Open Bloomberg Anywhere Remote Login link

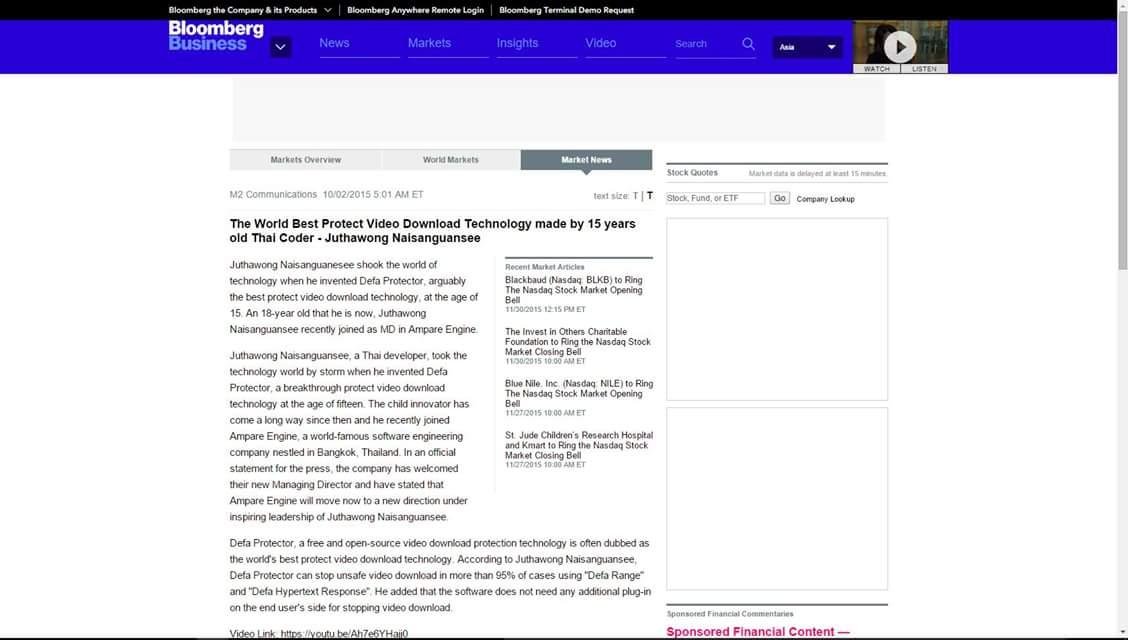pyautogui.click(x=415, y=10)
